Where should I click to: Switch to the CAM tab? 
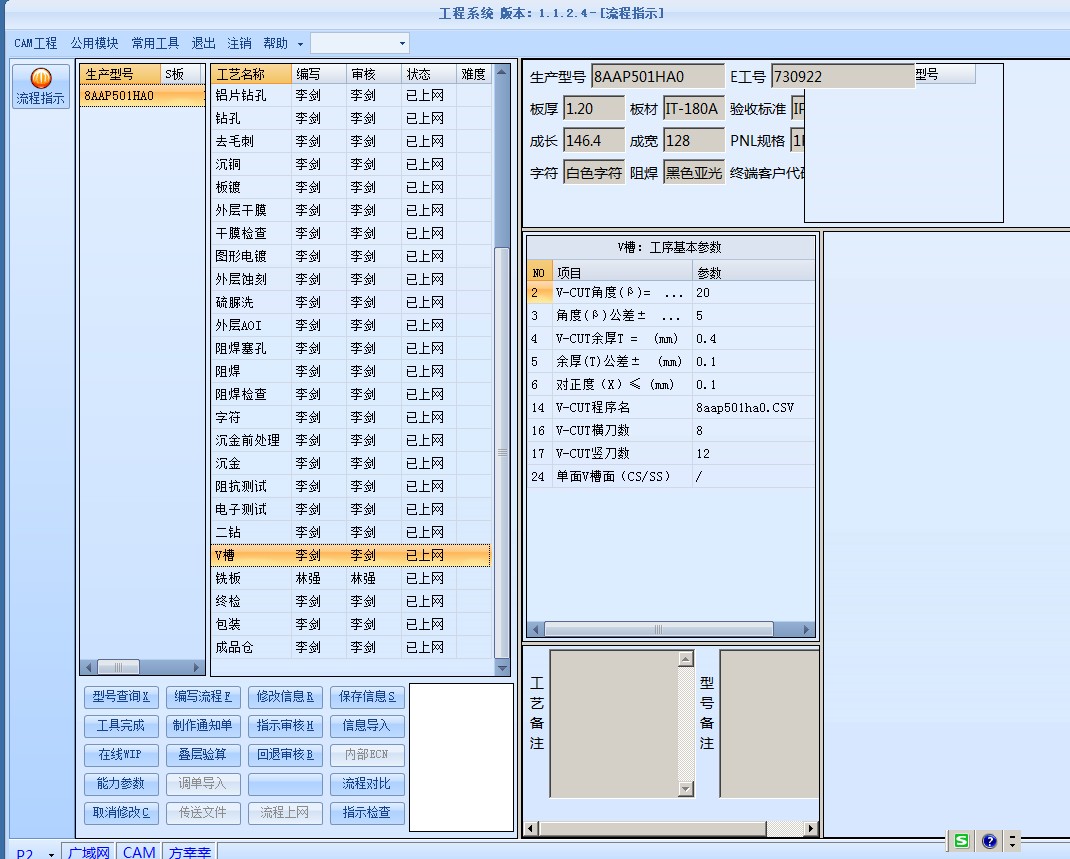(139, 852)
